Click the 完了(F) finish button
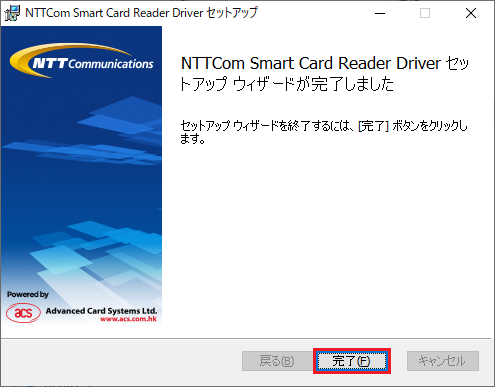 tap(352, 361)
